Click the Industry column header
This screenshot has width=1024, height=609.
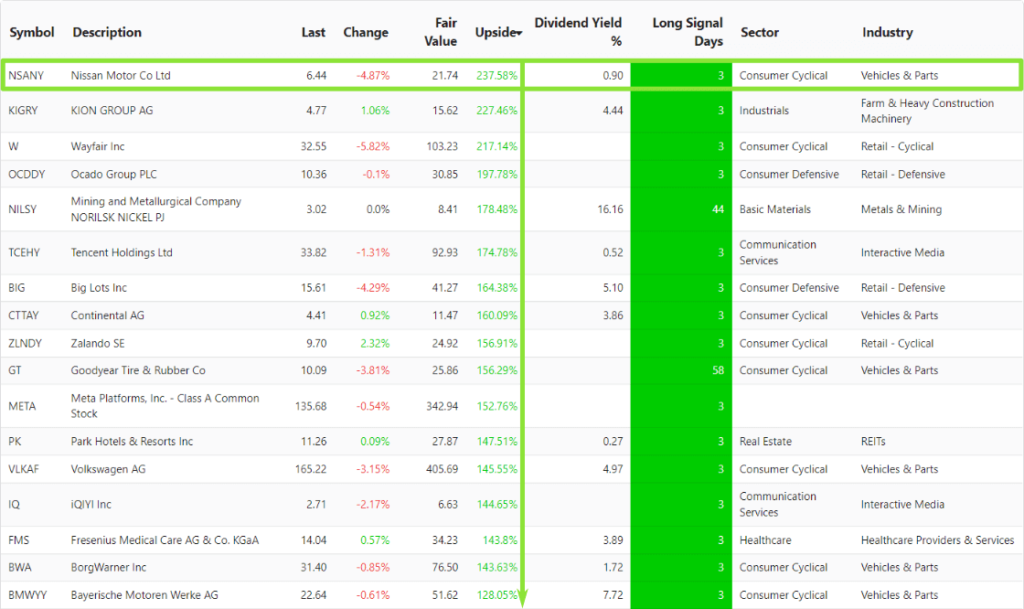(887, 32)
